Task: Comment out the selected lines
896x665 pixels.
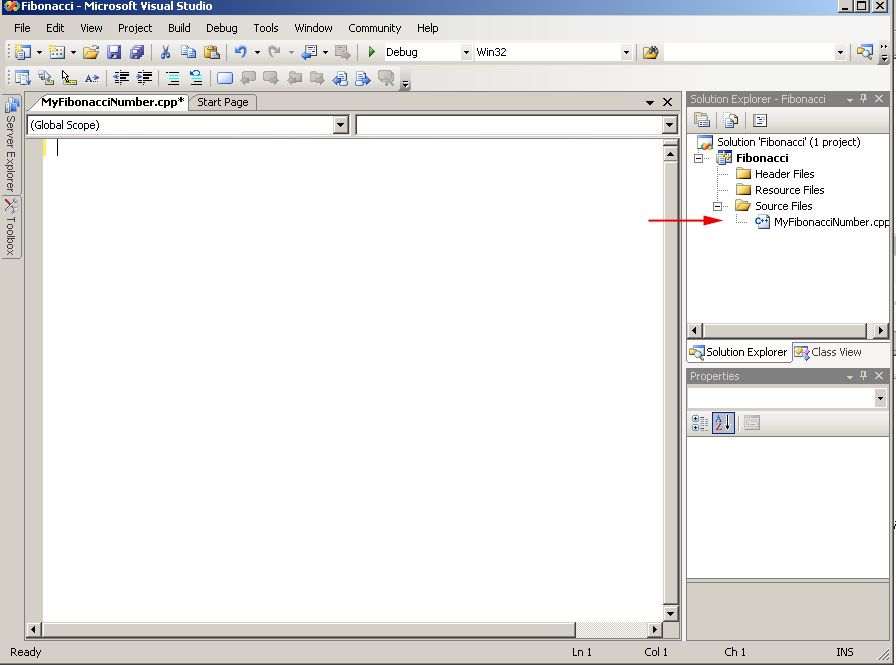Action: [x=173, y=78]
